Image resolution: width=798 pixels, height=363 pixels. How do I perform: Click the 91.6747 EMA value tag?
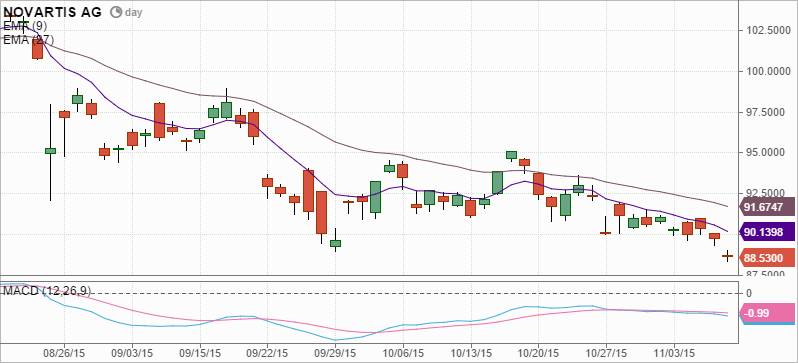pyautogui.click(x=766, y=207)
